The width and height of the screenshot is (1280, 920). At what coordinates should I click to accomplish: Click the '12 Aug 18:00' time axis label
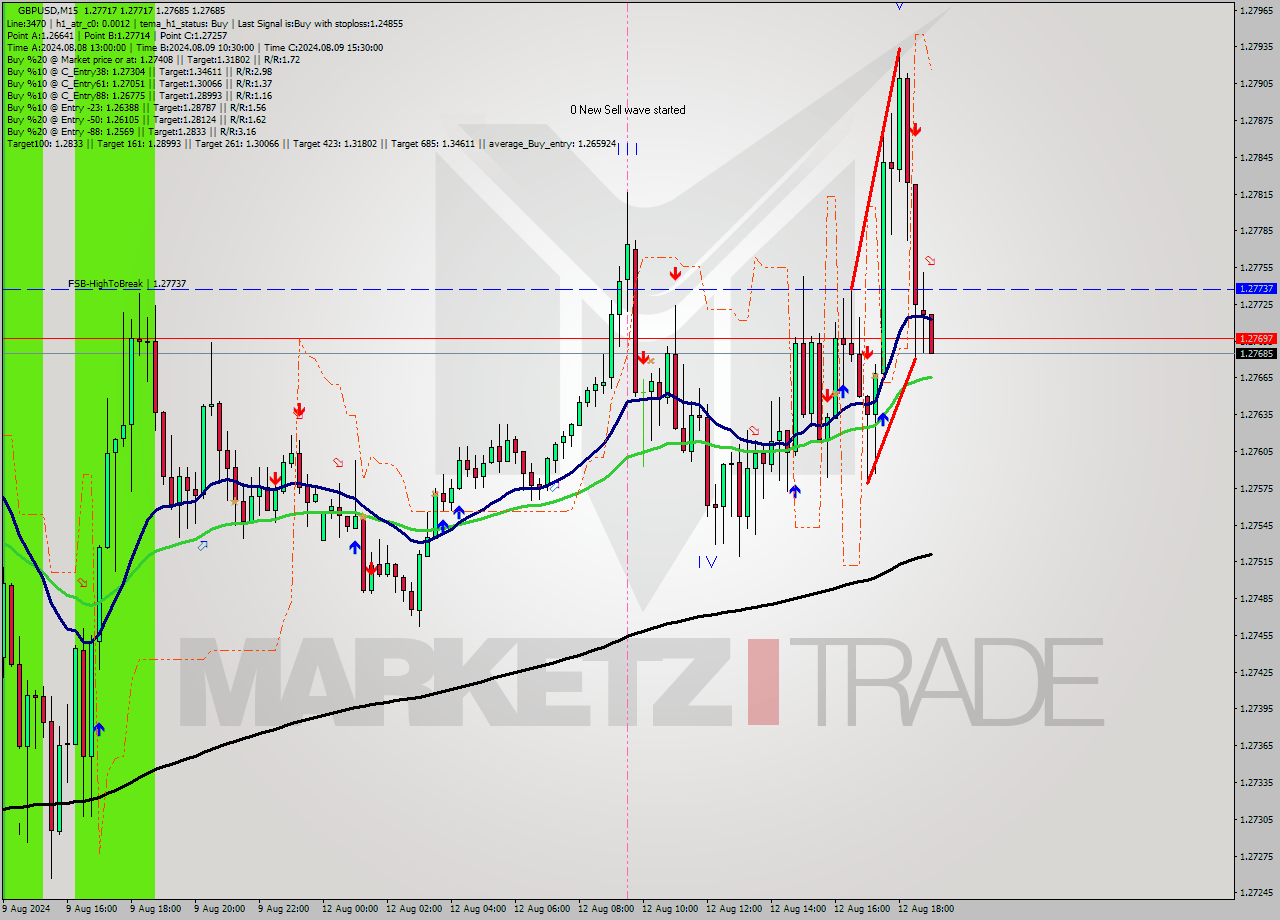926,909
